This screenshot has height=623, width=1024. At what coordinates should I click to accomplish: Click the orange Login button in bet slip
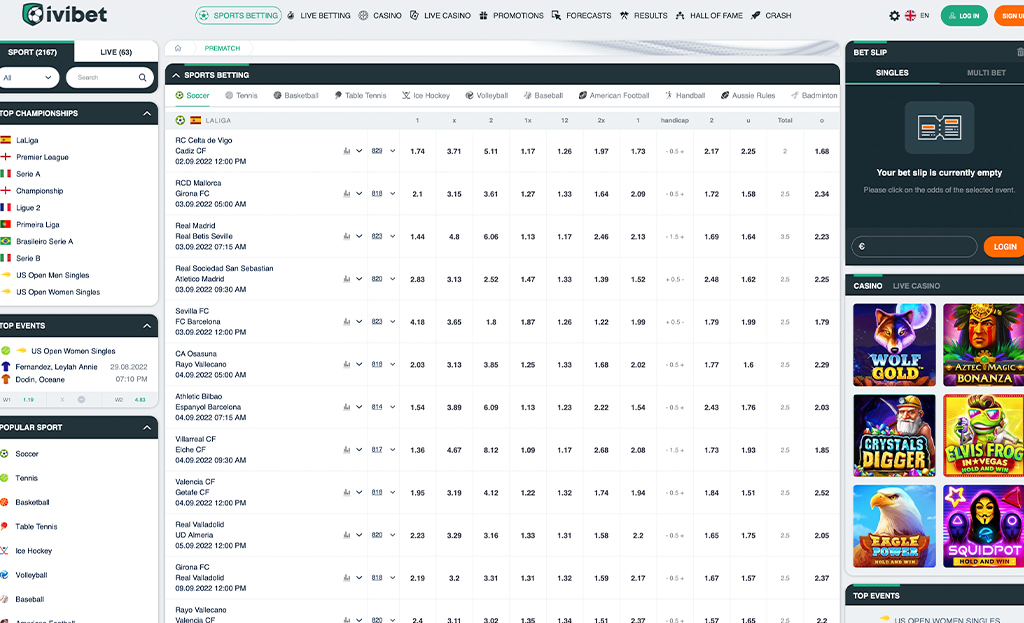click(x=1004, y=247)
